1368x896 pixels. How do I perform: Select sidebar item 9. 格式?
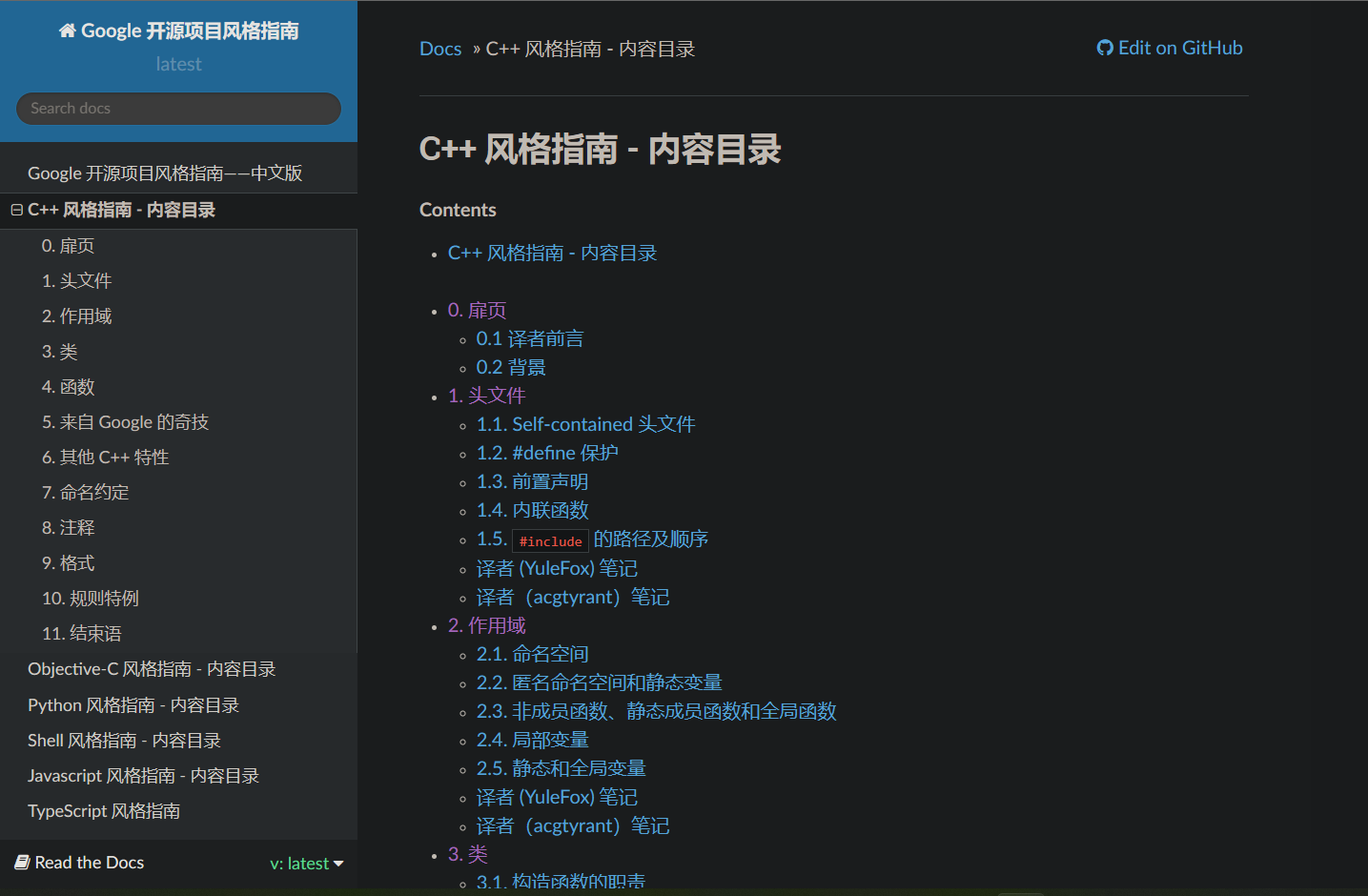tap(178, 563)
